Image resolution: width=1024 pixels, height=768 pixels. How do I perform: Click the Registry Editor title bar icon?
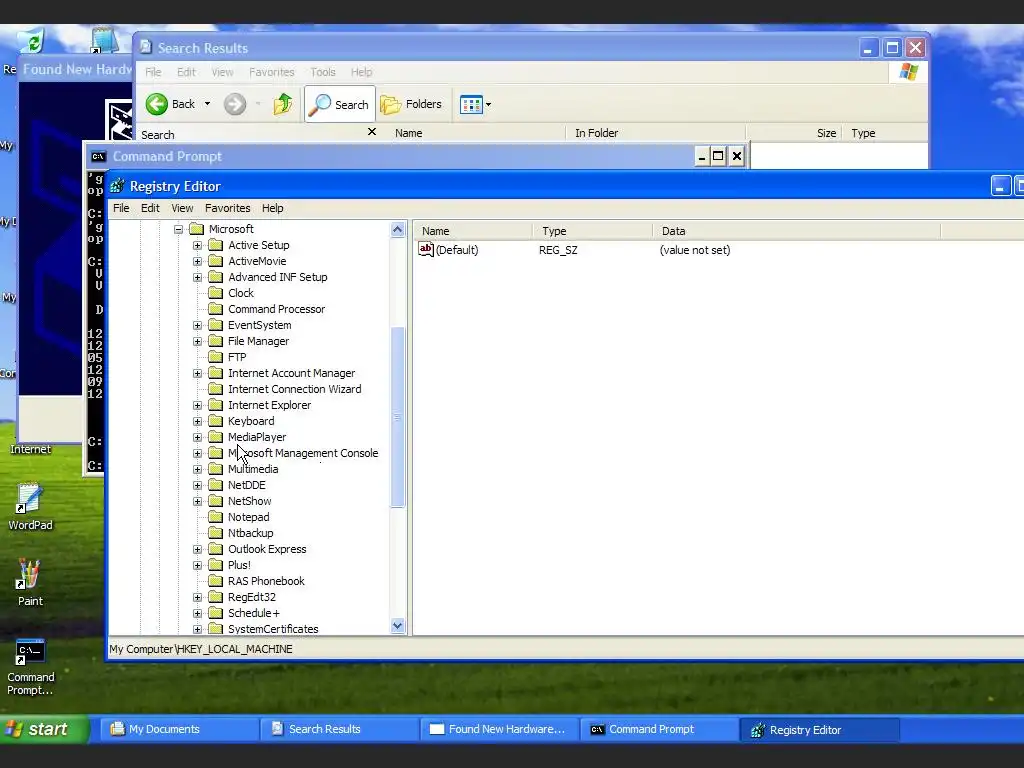(117, 186)
